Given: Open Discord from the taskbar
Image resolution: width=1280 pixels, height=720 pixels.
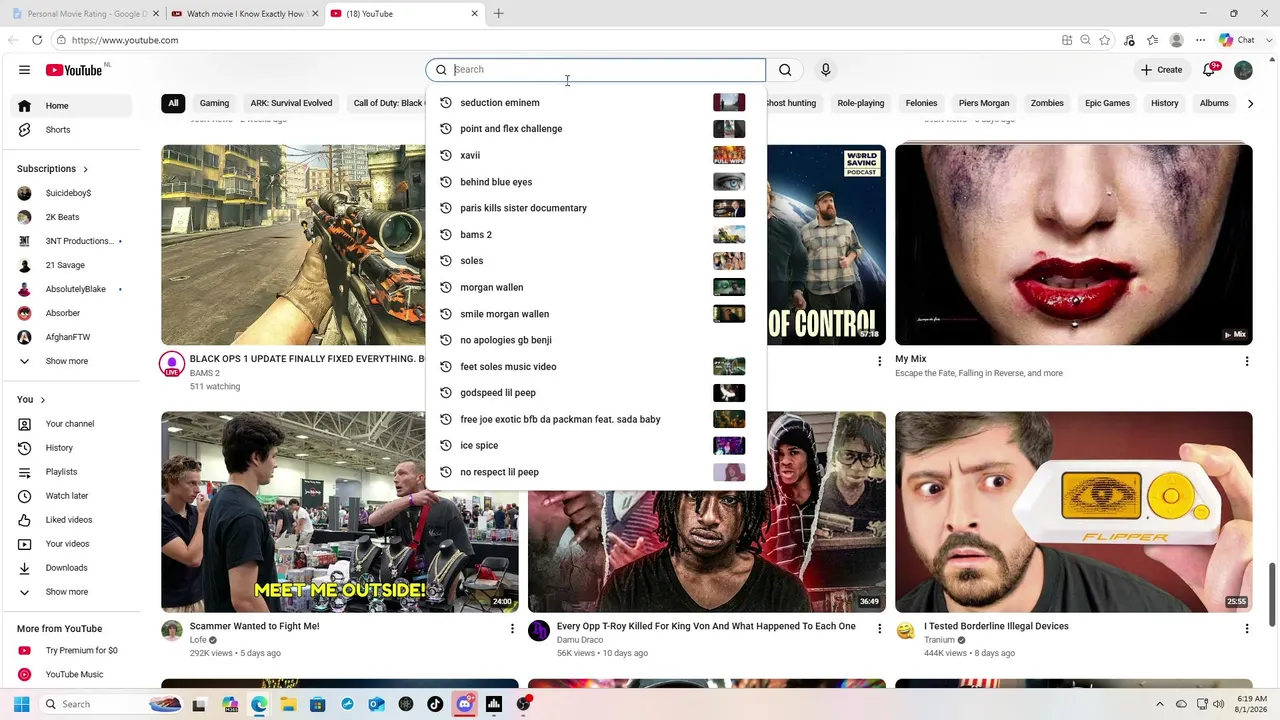Looking at the screenshot, I should [464, 704].
